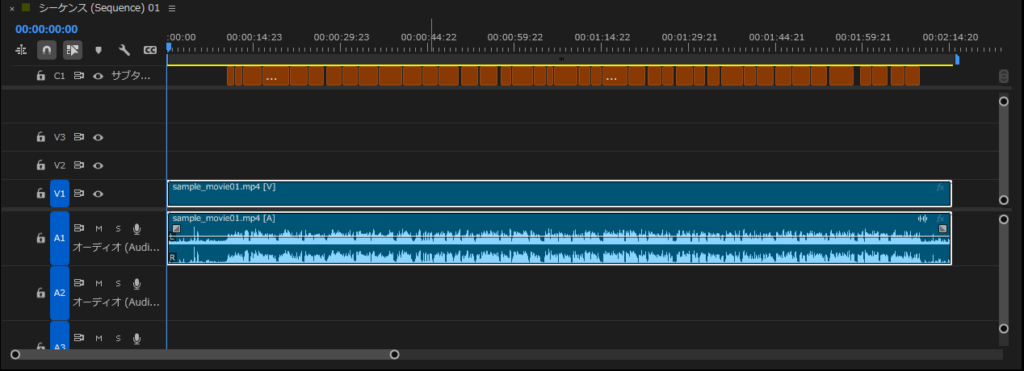
Task: Toggle the blue A2 track targeting button
Action: click(x=59, y=293)
